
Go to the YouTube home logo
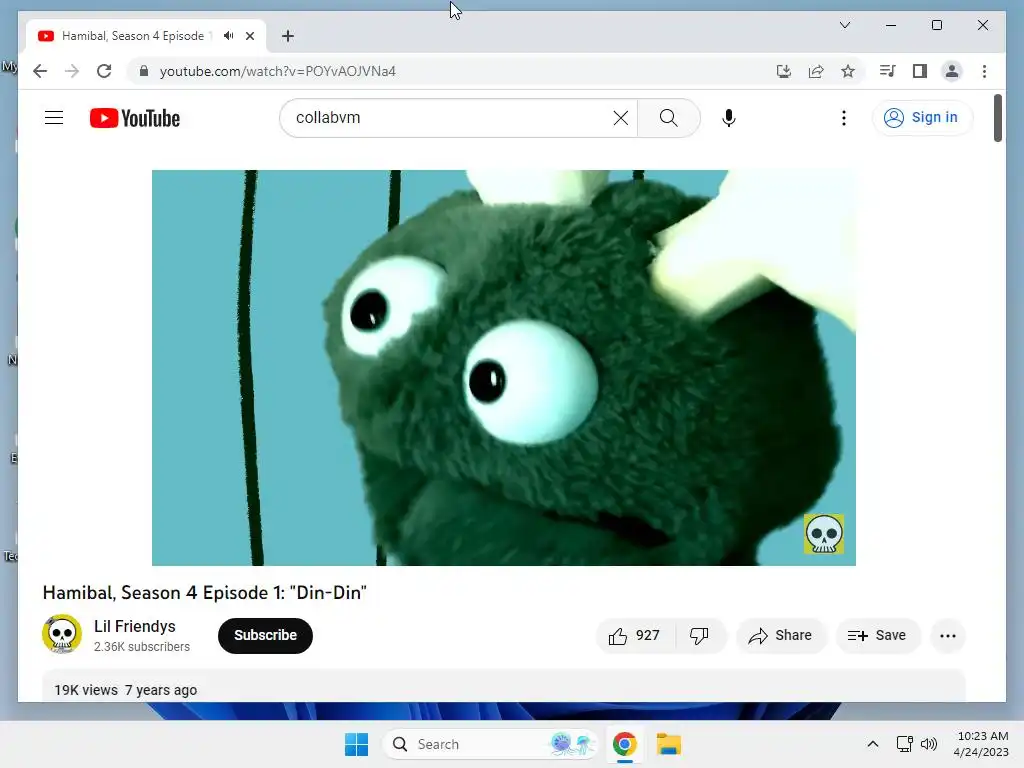point(135,118)
